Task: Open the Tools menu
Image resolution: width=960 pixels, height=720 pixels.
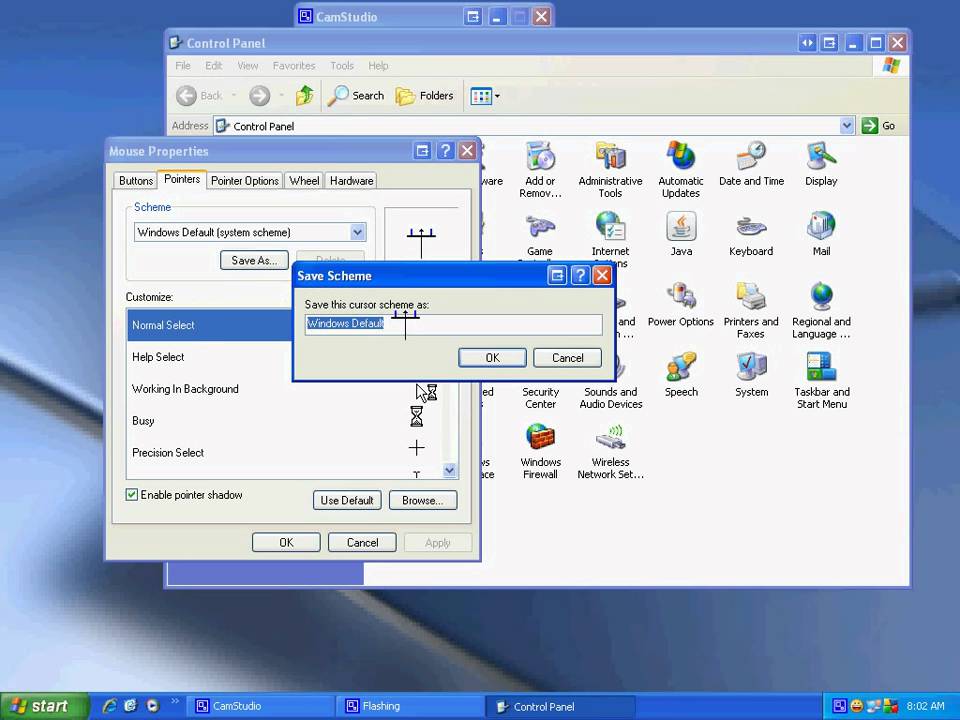Action: [x=342, y=66]
